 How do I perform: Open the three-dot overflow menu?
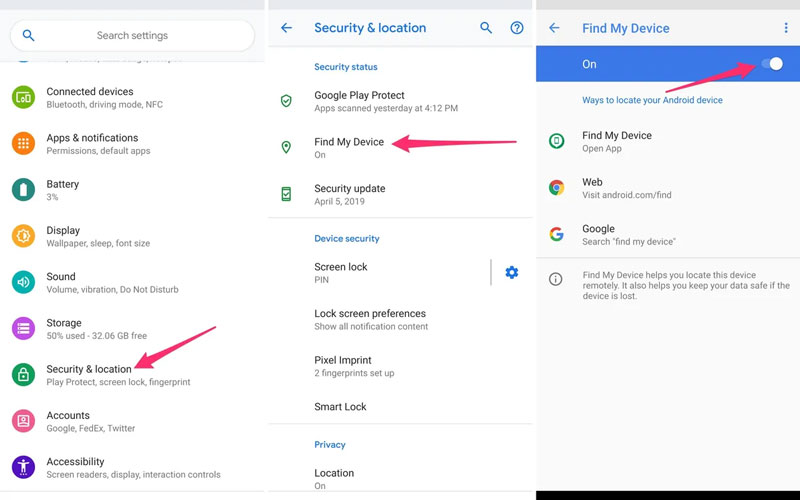[786, 28]
